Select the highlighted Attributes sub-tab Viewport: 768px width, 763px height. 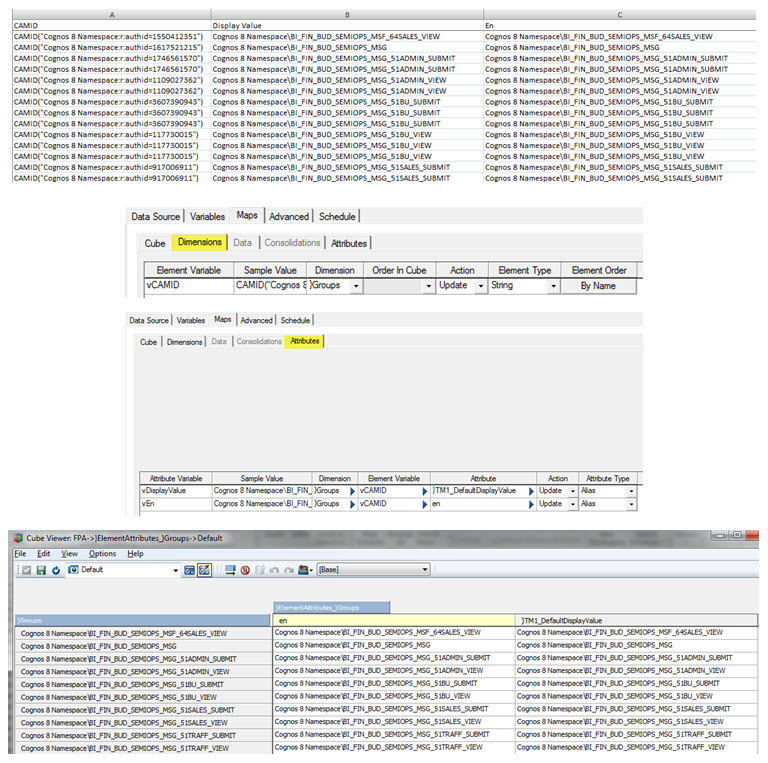click(x=304, y=341)
